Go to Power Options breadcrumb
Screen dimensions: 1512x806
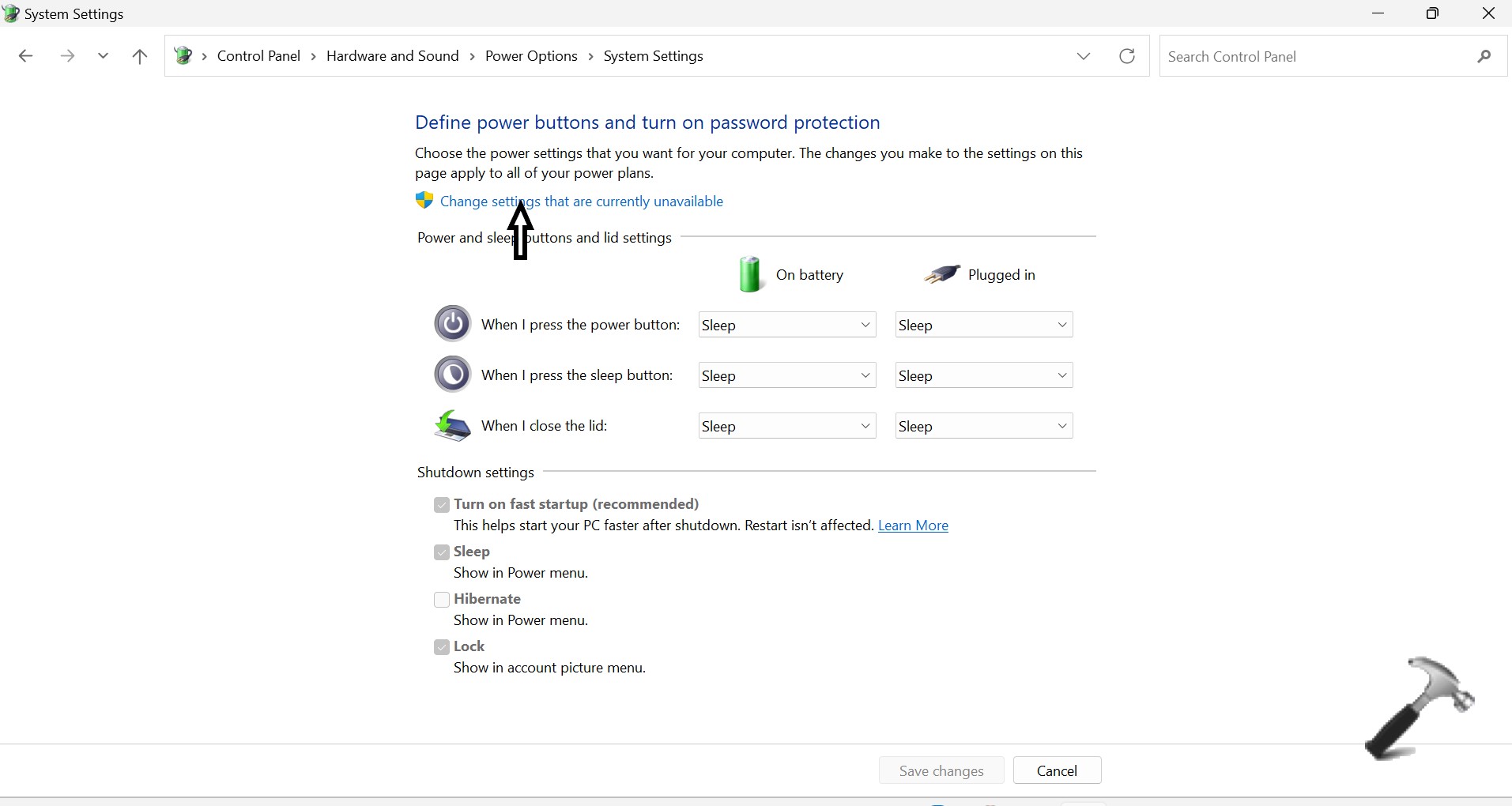531,56
